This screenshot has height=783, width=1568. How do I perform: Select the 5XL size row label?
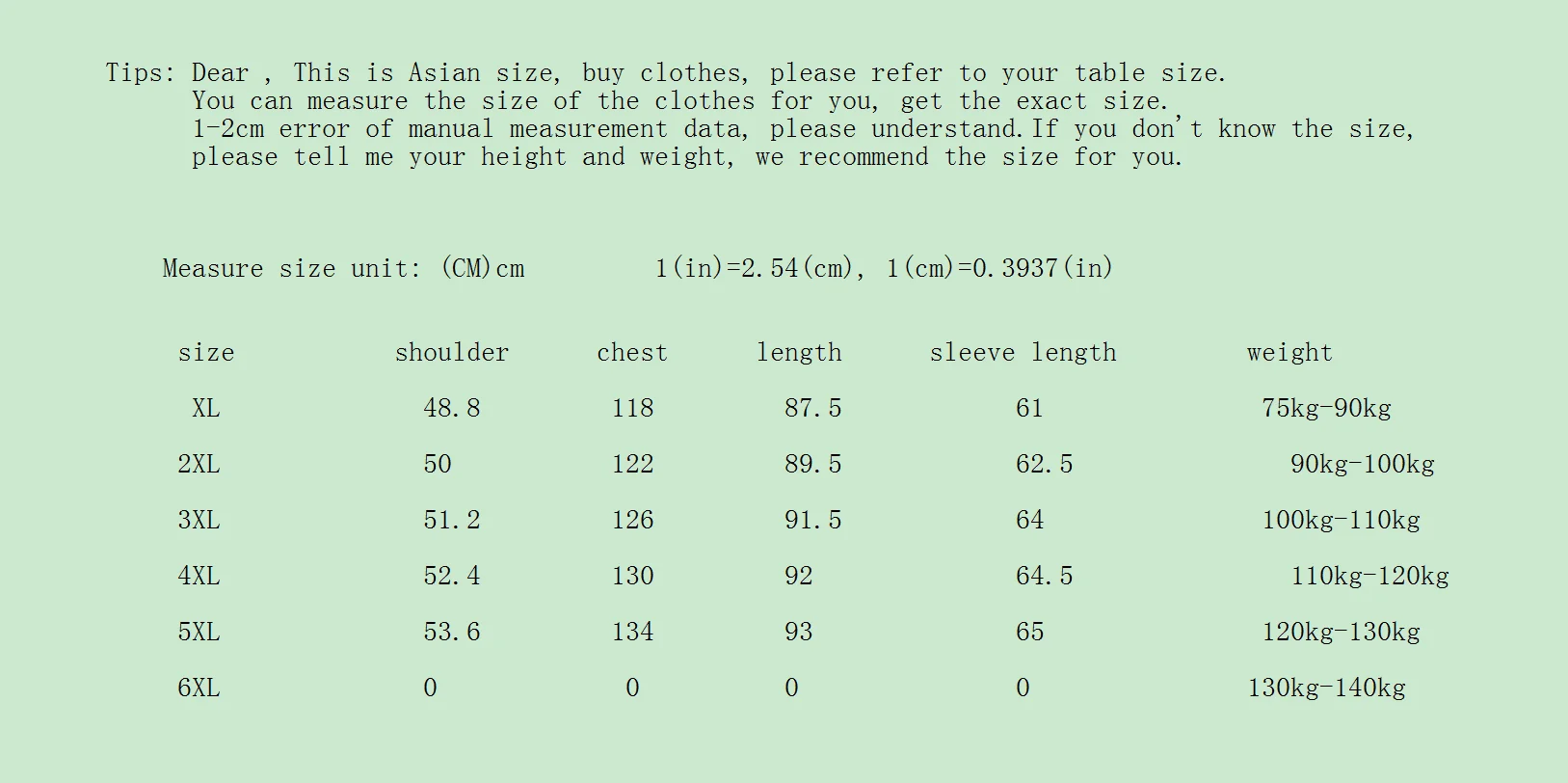click(199, 632)
